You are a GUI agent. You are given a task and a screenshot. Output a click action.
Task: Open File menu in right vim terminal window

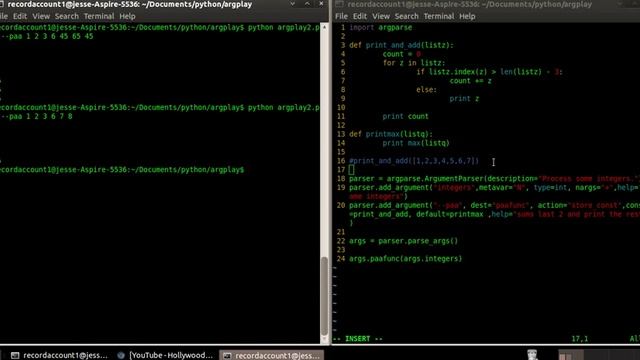341,16
